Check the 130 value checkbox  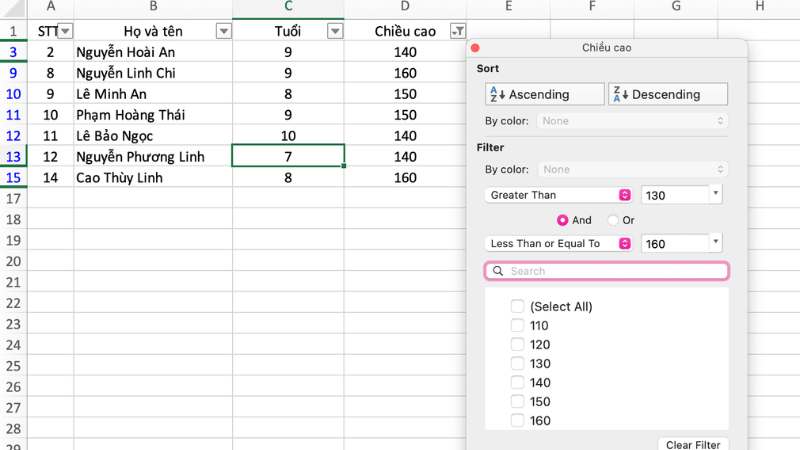tap(517, 363)
